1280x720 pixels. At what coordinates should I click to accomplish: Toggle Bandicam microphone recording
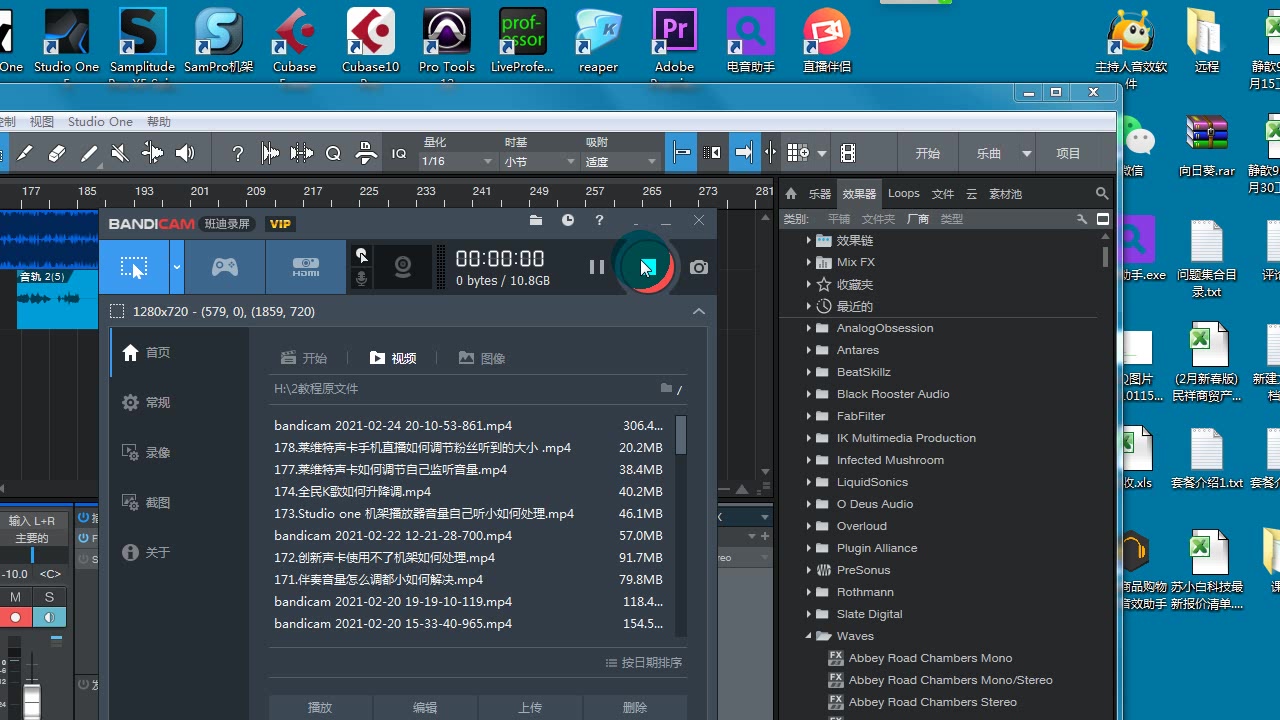[362, 278]
